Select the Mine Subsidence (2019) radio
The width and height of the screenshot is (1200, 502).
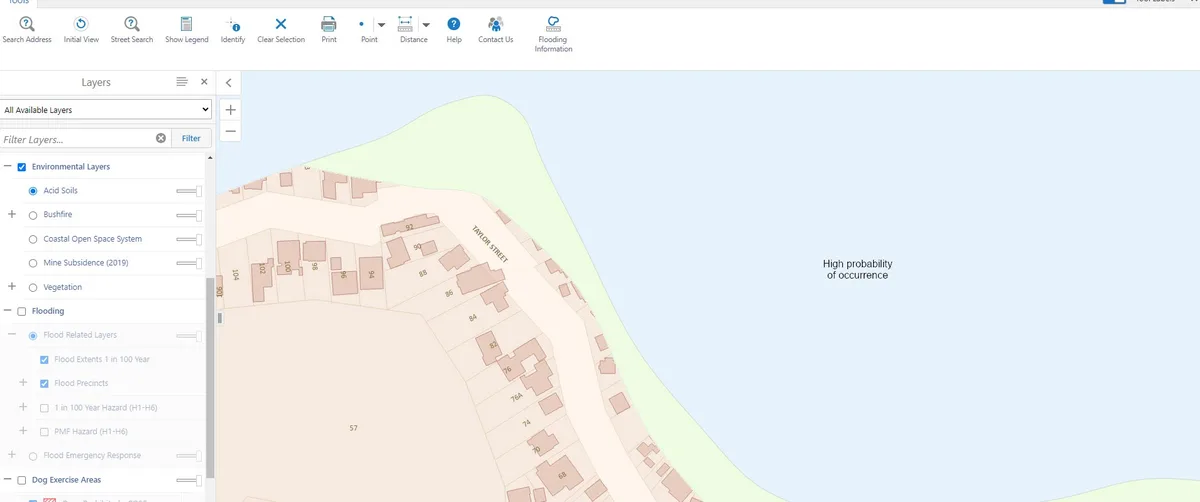pyautogui.click(x=33, y=263)
